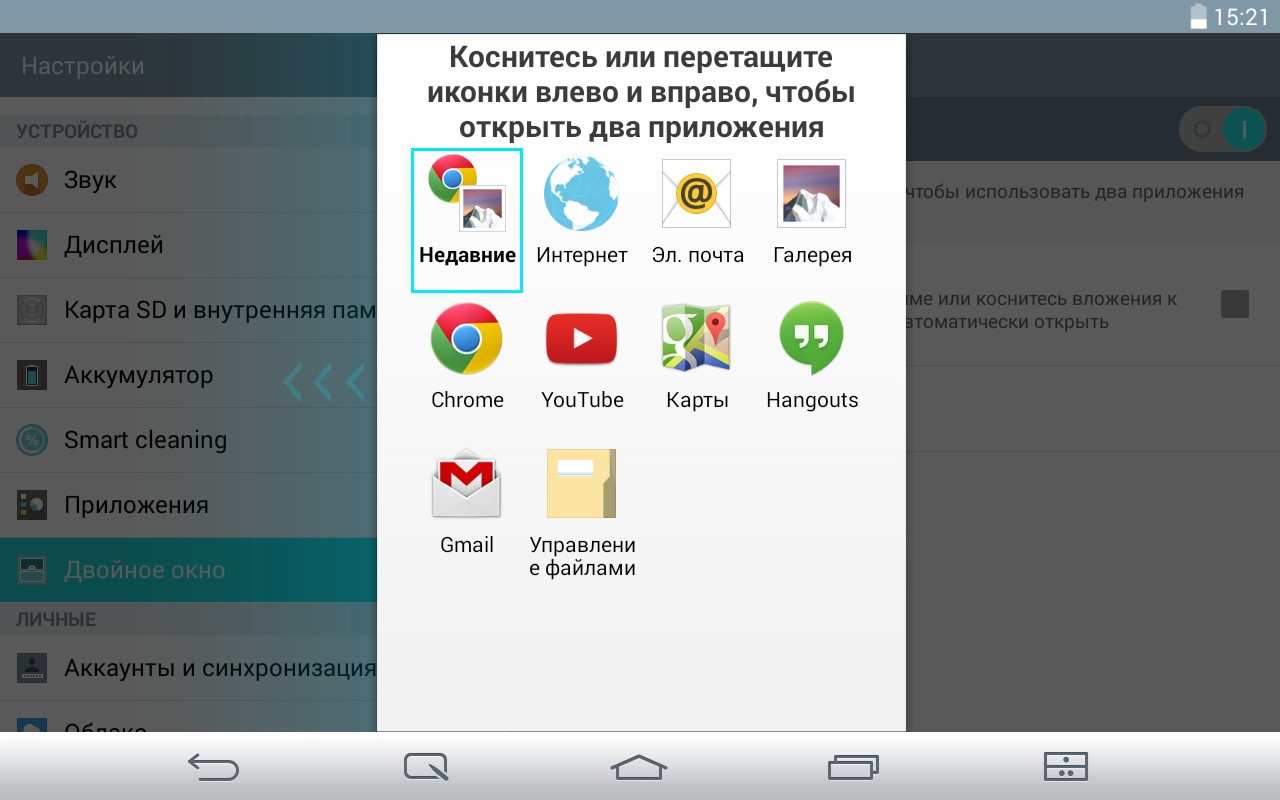Open the Gmail app
The height and width of the screenshot is (800, 1280).
(x=467, y=485)
